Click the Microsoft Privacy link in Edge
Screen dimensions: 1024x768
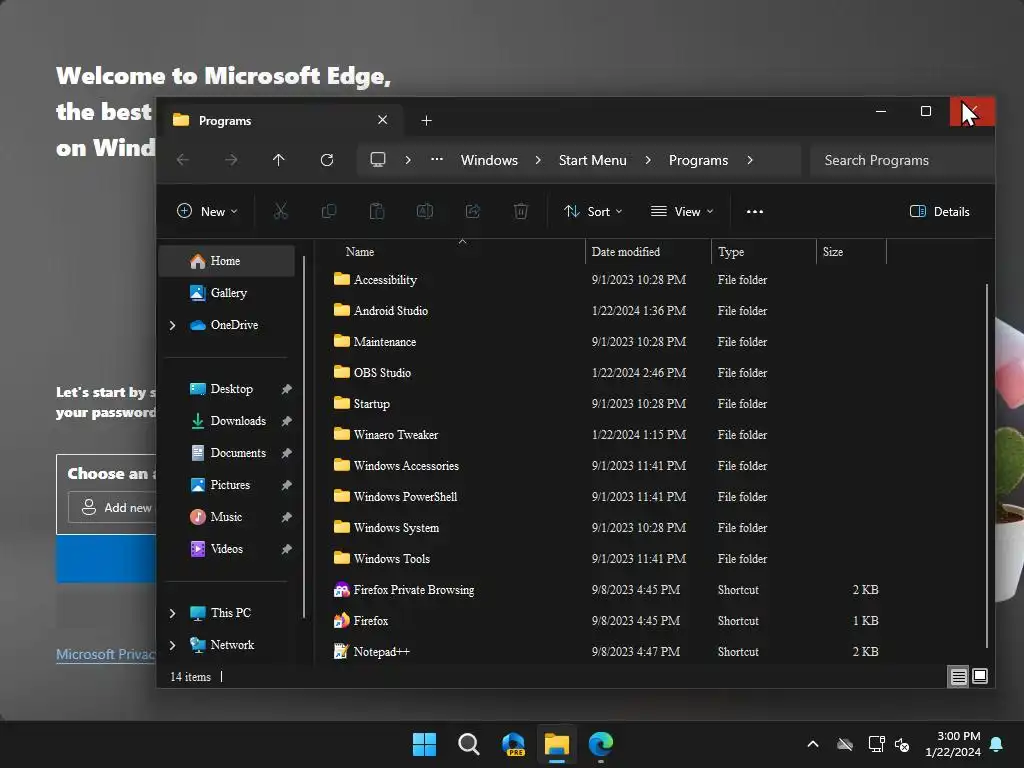[106, 654]
